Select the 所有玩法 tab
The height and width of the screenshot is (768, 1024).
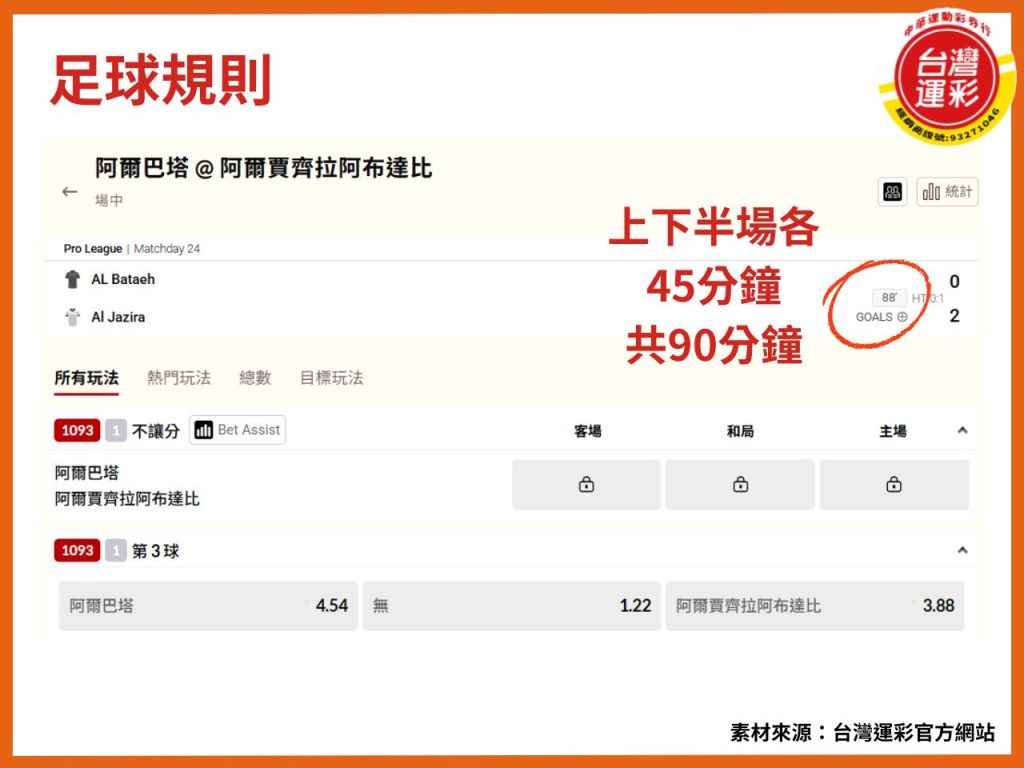tap(86, 378)
